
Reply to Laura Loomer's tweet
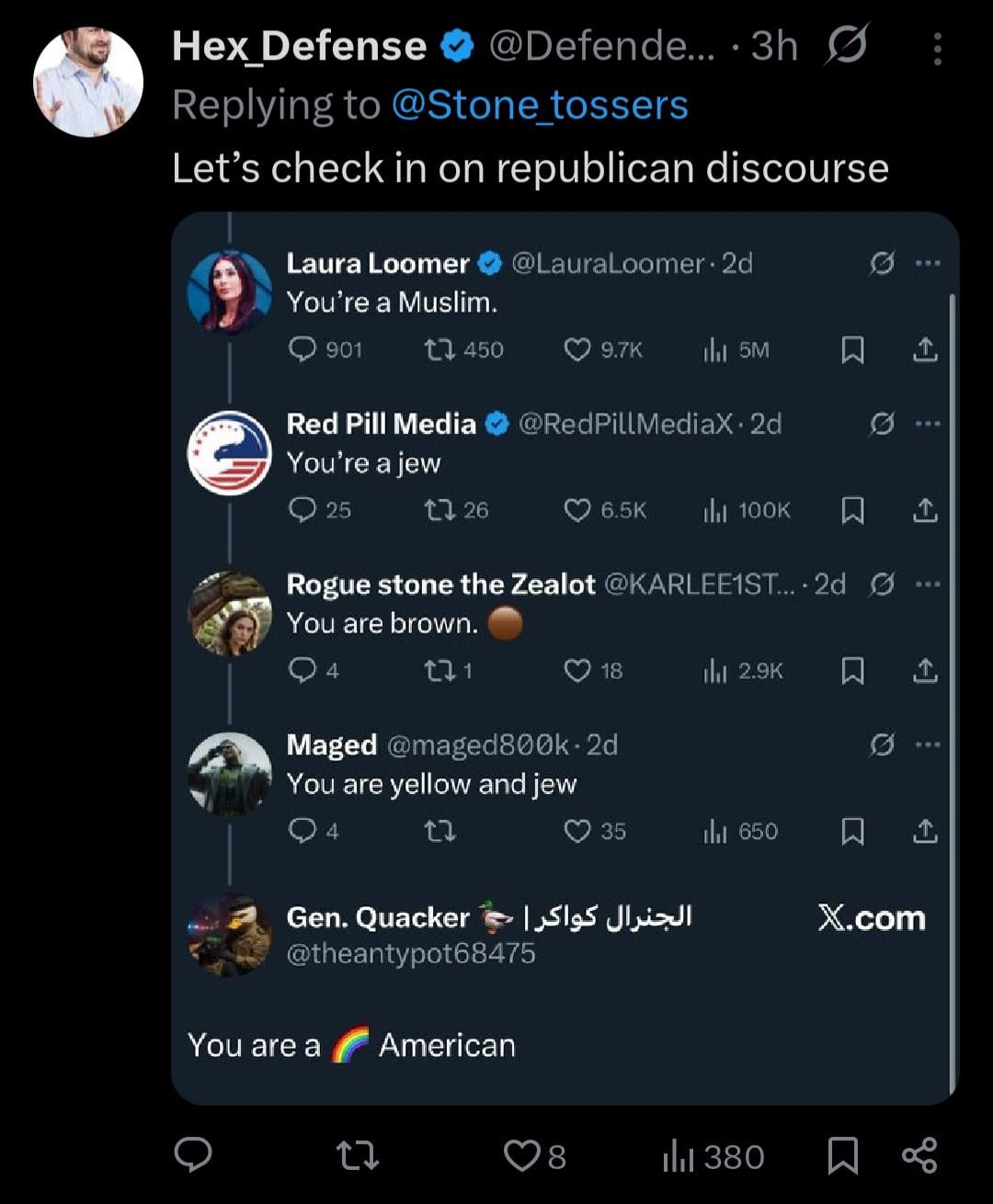[302, 349]
